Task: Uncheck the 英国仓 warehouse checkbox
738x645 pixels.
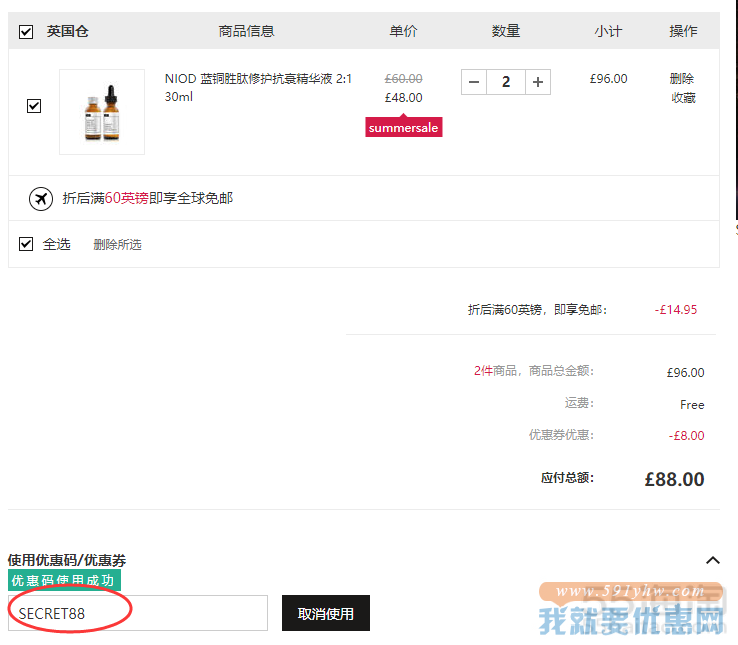Action: click(26, 32)
